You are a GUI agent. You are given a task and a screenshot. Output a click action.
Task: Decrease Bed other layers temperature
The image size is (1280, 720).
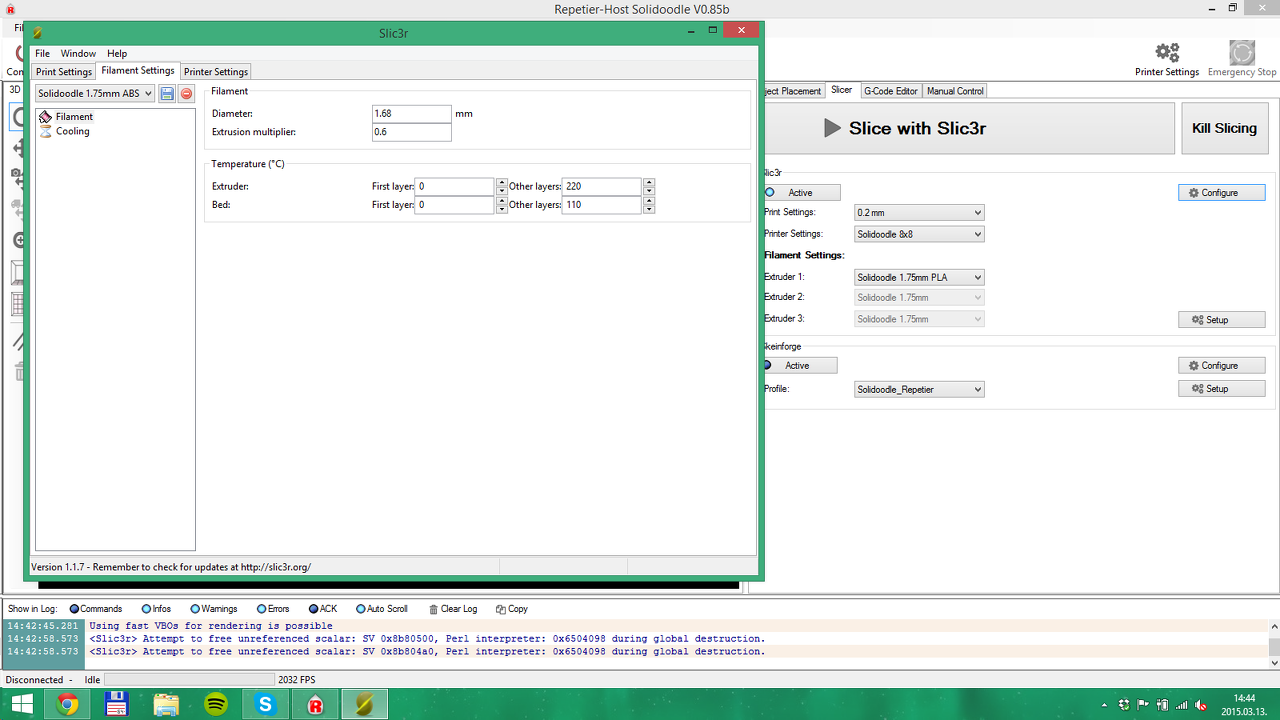[x=649, y=209]
